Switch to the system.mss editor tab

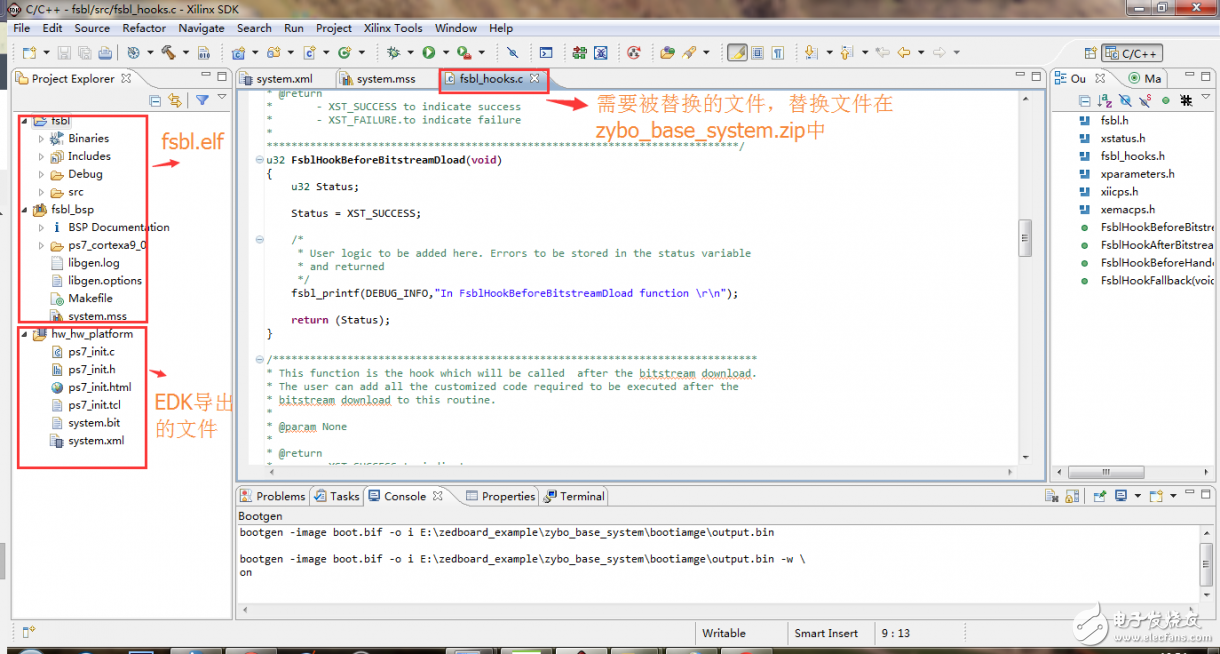[385, 78]
